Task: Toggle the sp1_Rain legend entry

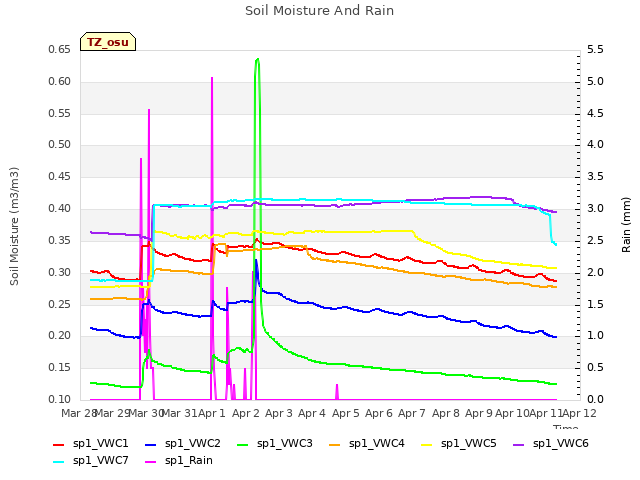Action: 179,461
